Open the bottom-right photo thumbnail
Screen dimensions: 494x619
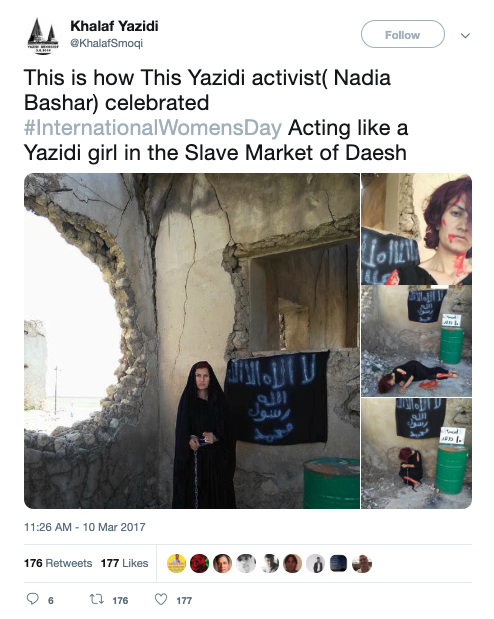[417, 453]
